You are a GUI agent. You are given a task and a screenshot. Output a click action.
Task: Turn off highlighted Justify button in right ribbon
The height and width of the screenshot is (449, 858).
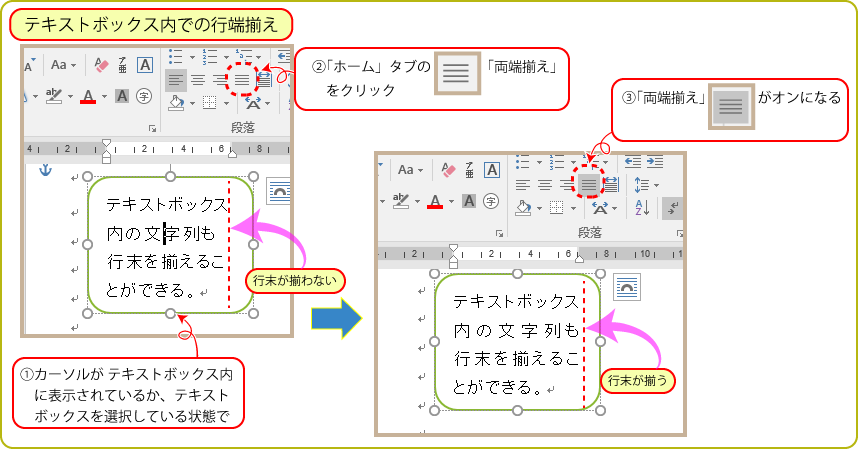coord(588,184)
